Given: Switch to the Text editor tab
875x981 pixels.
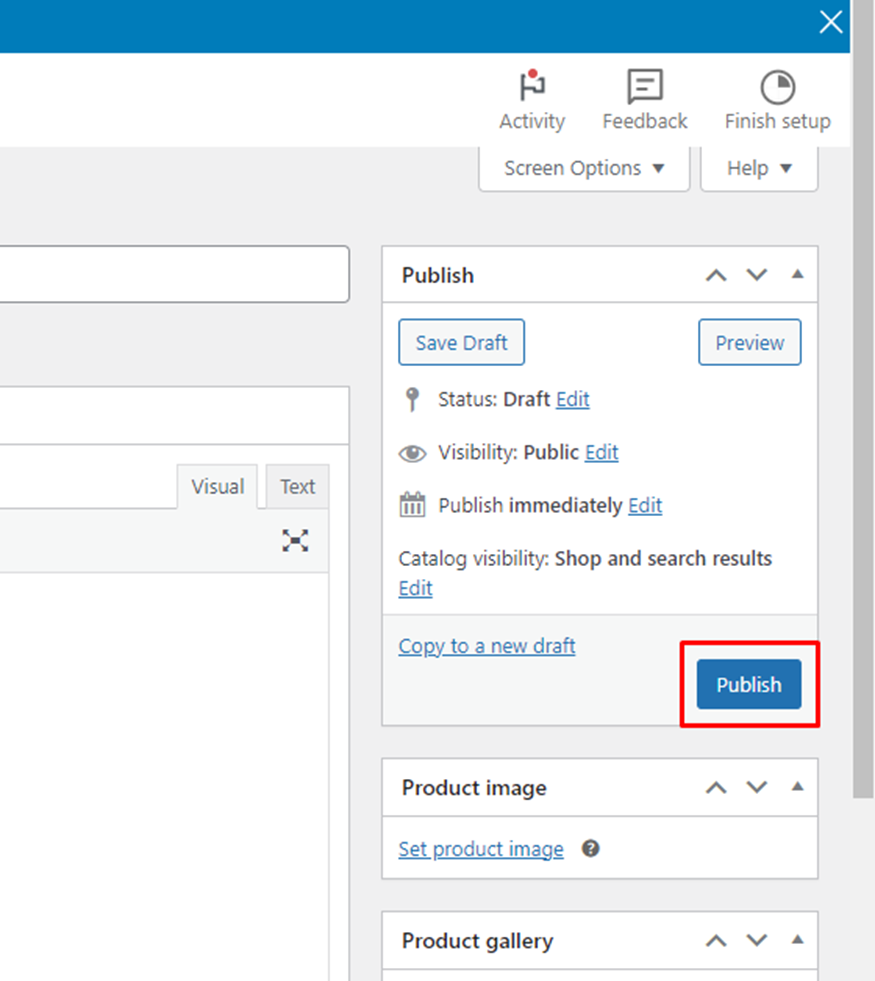Looking at the screenshot, I should point(297,487).
